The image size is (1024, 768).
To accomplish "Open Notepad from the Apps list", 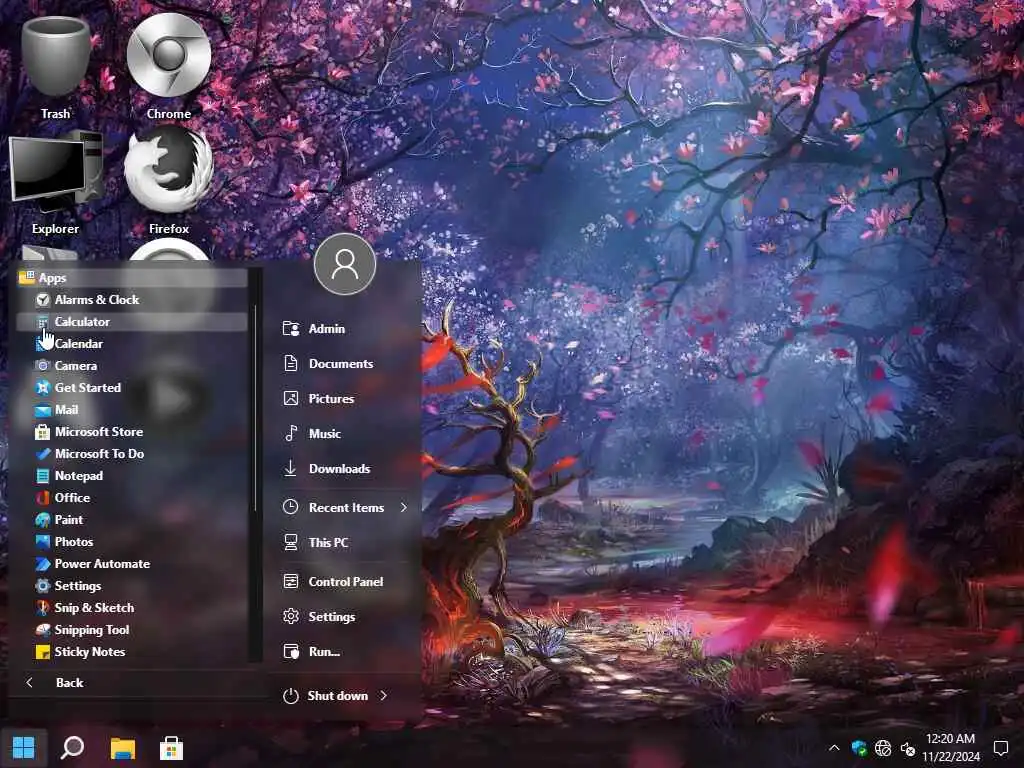I will 131,475.
